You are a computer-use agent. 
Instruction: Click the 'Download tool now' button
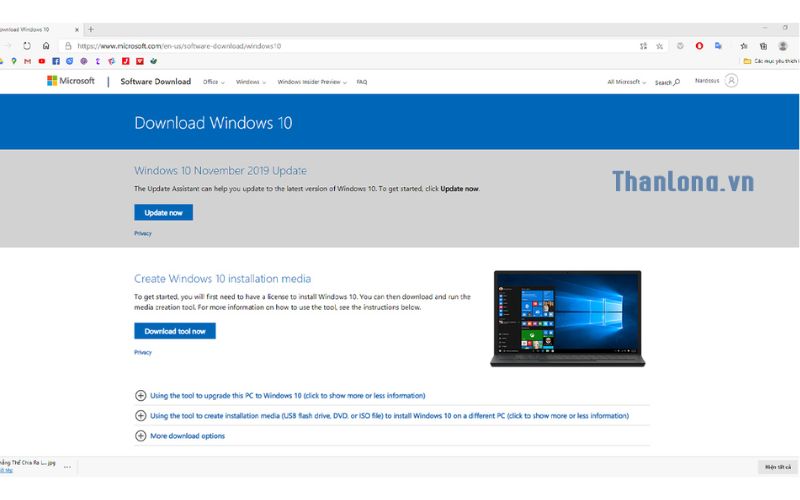point(175,331)
